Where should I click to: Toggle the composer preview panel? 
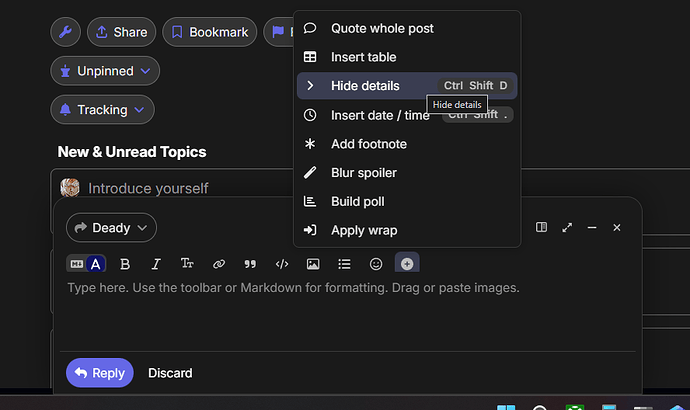click(541, 227)
